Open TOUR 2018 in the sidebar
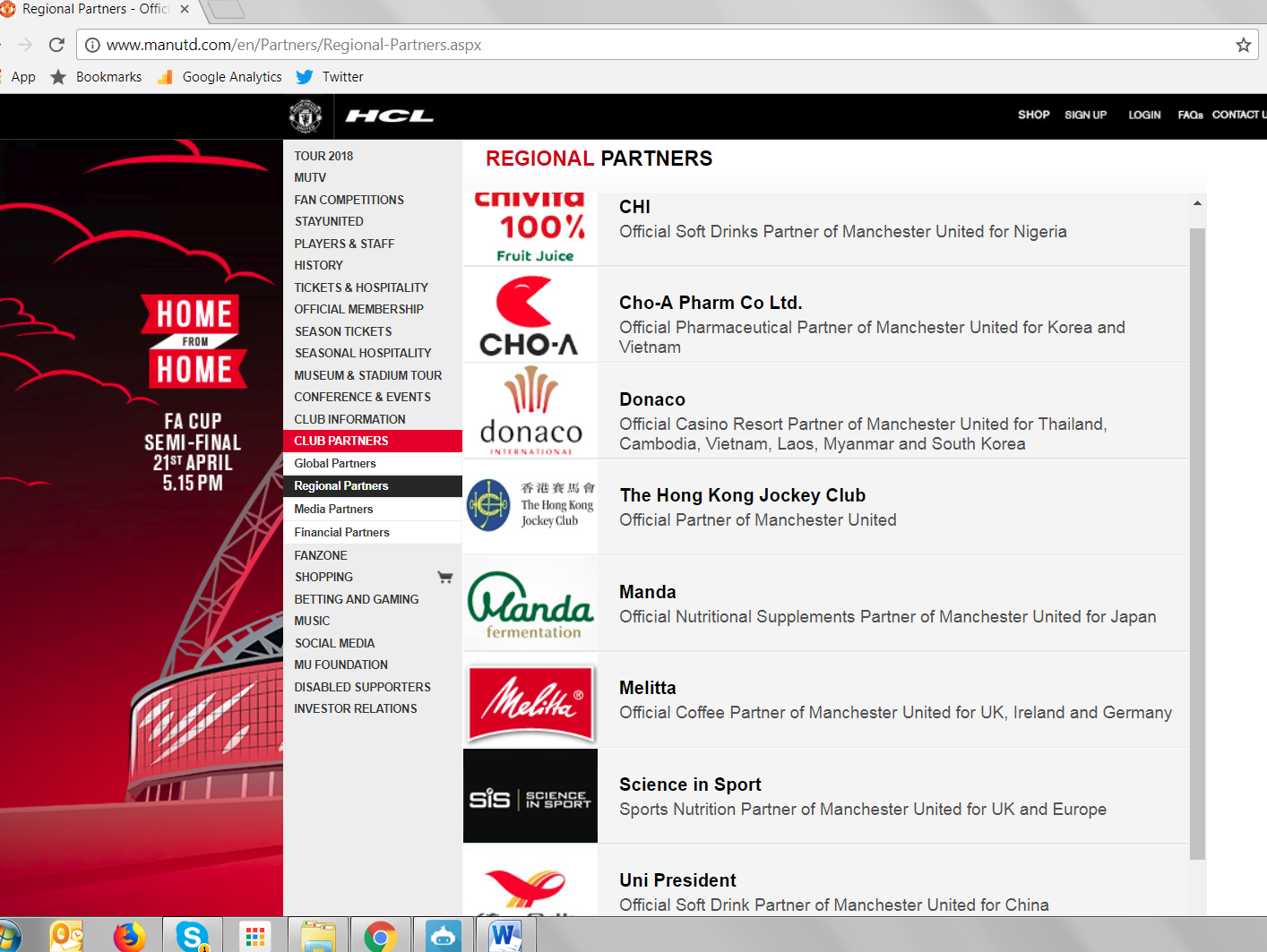The width and height of the screenshot is (1267, 952). click(323, 156)
